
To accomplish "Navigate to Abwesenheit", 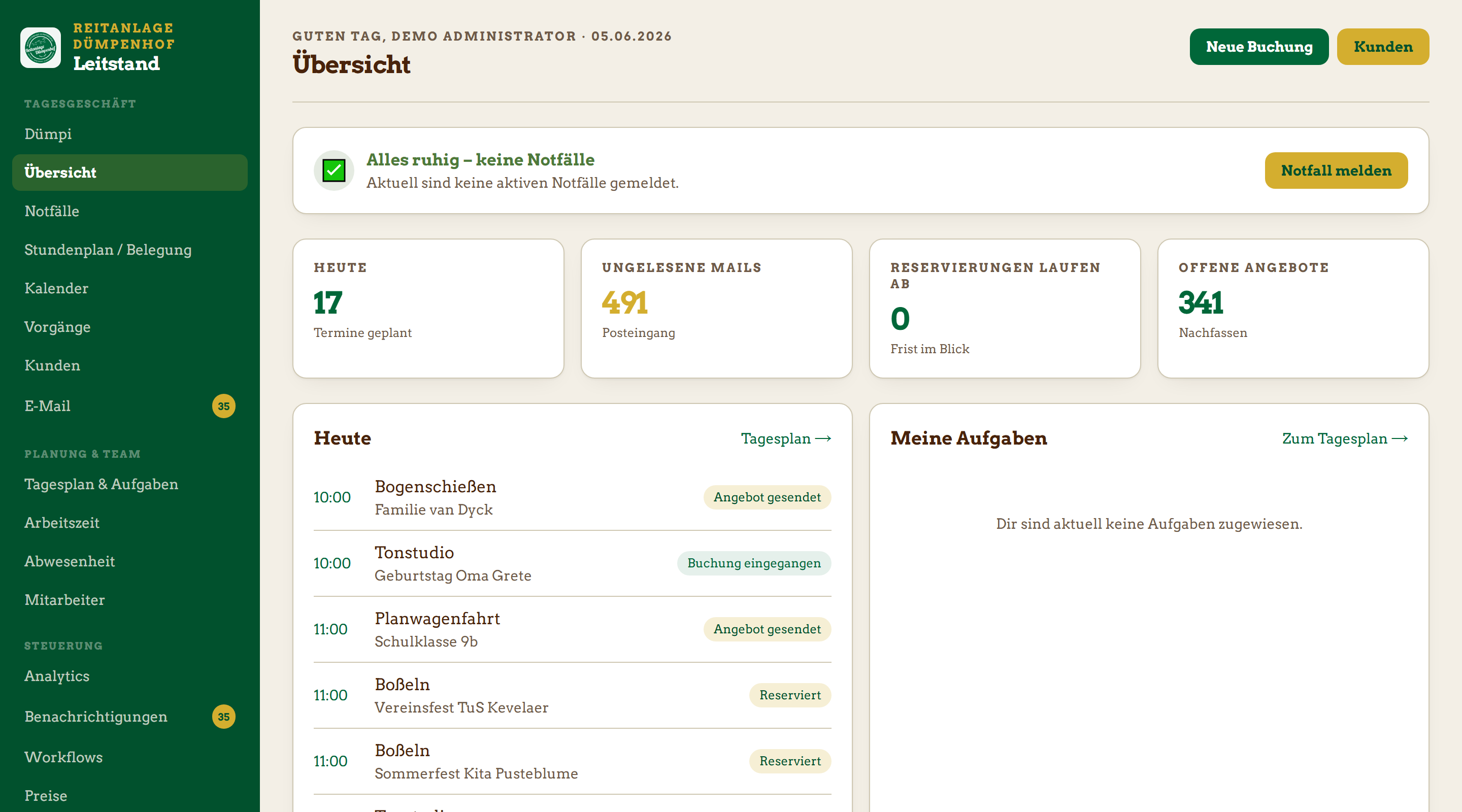I will 129,561.
